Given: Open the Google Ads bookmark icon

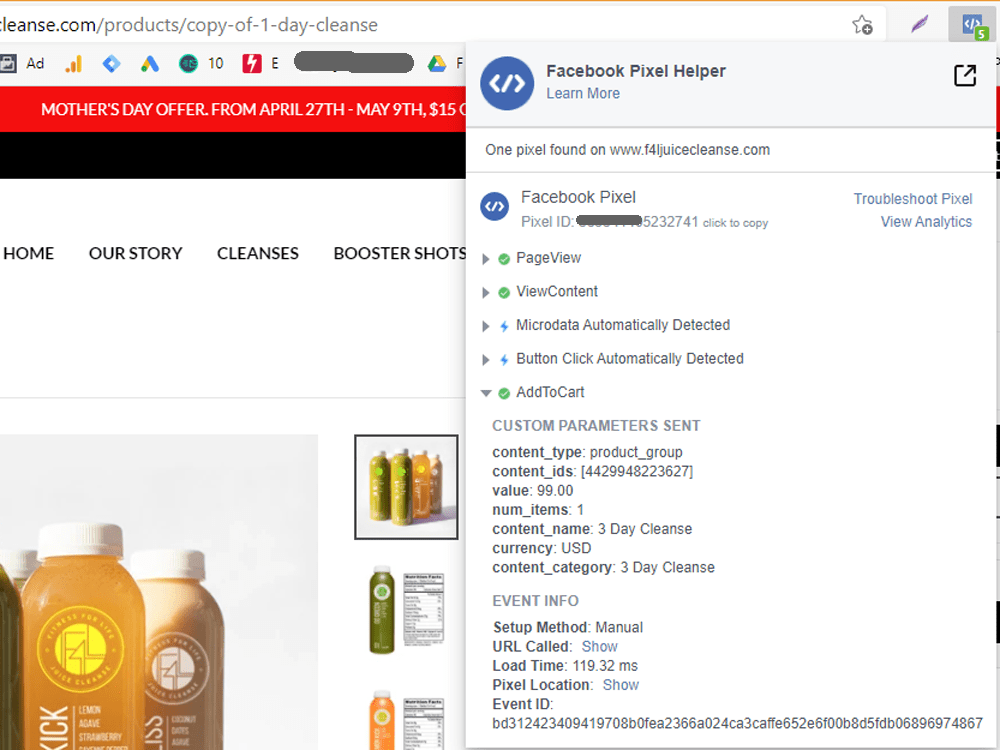Looking at the screenshot, I should (150, 63).
